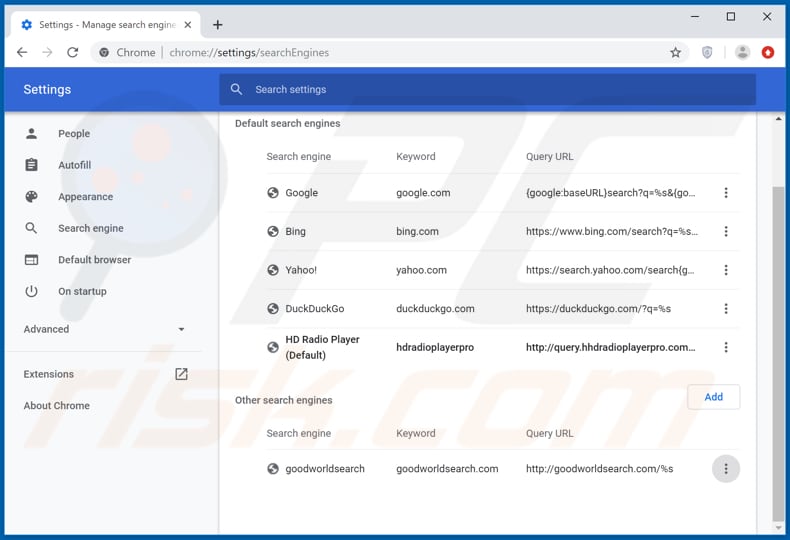The width and height of the screenshot is (790, 540).
Task: Click the browser forward arrow
Action: click(x=47, y=52)
